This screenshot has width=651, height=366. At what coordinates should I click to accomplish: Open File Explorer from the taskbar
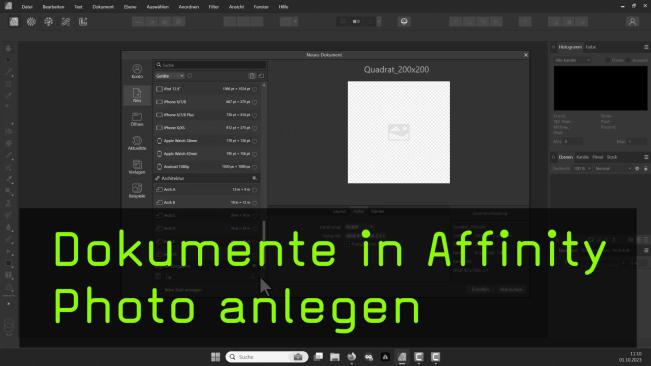pos(335,357)
